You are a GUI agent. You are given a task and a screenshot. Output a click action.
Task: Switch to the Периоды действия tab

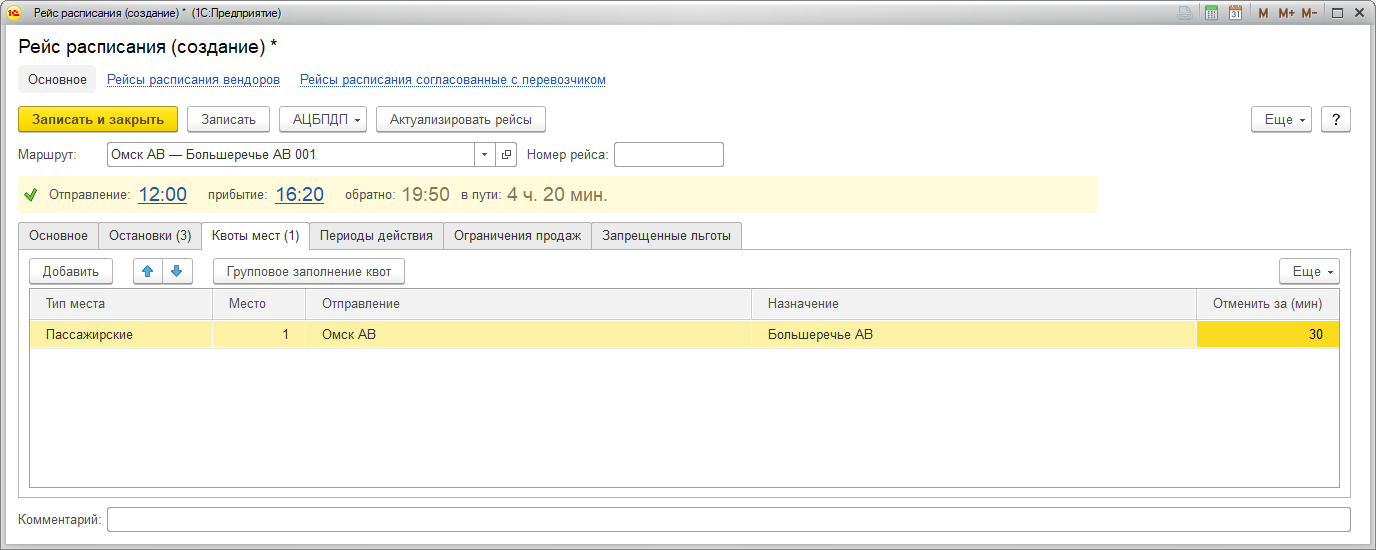[376, 236]
